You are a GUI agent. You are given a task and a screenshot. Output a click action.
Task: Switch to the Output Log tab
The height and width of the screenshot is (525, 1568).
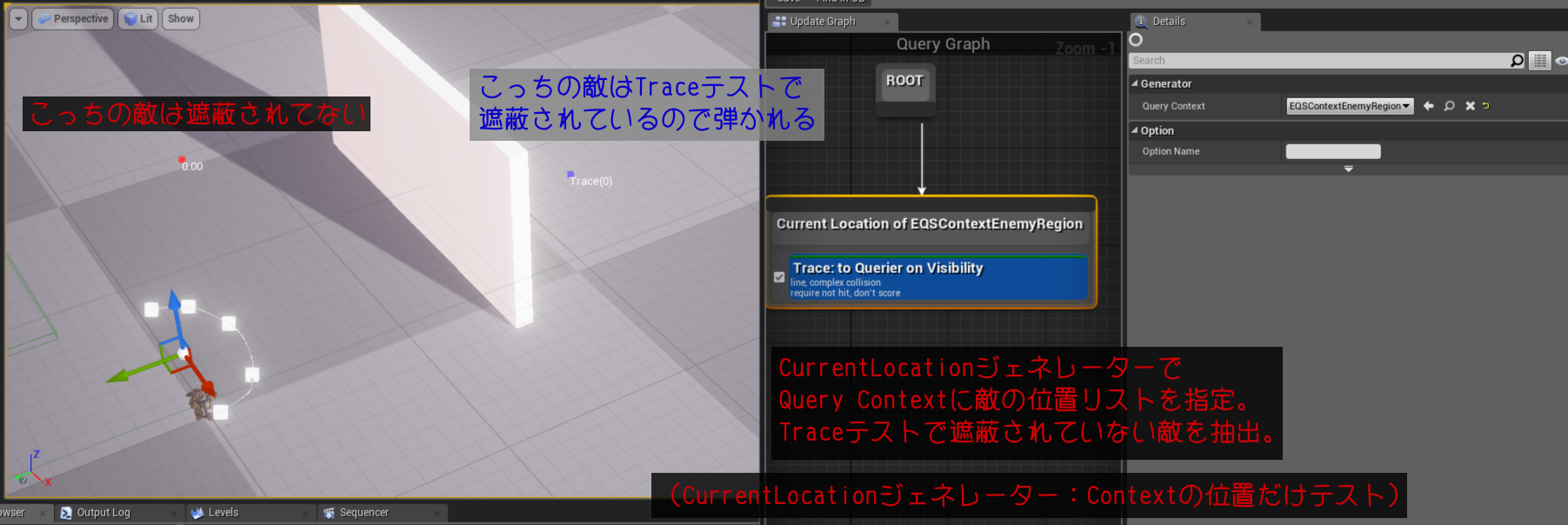point(103,513)
